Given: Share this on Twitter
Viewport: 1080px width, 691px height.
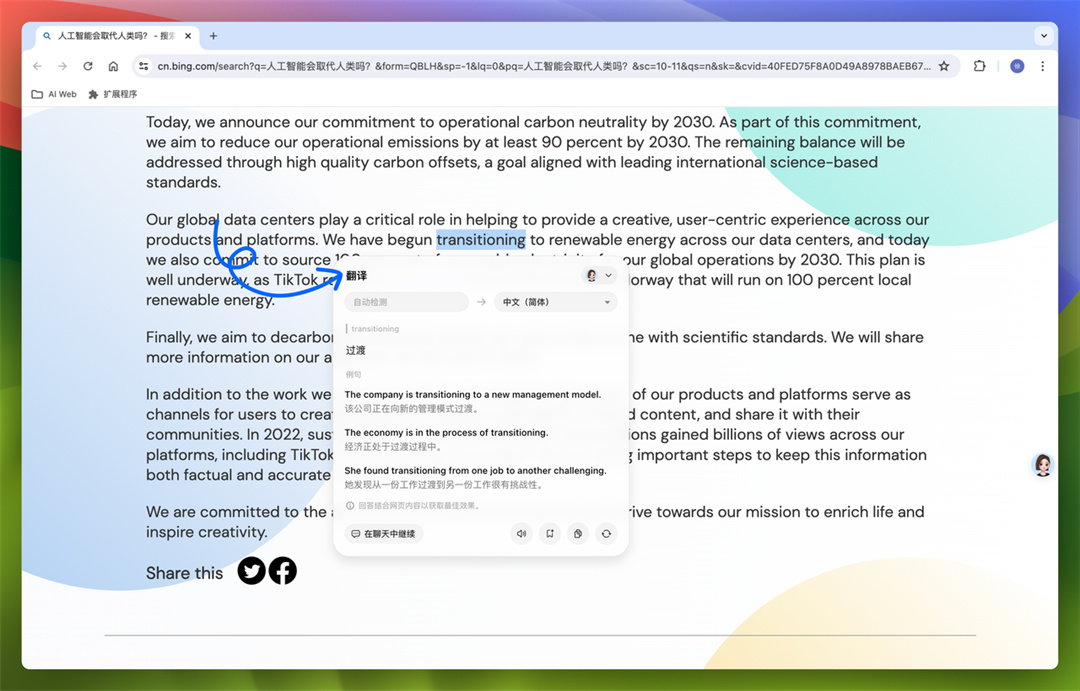Looking at the screenshot, I should point(252,571).
